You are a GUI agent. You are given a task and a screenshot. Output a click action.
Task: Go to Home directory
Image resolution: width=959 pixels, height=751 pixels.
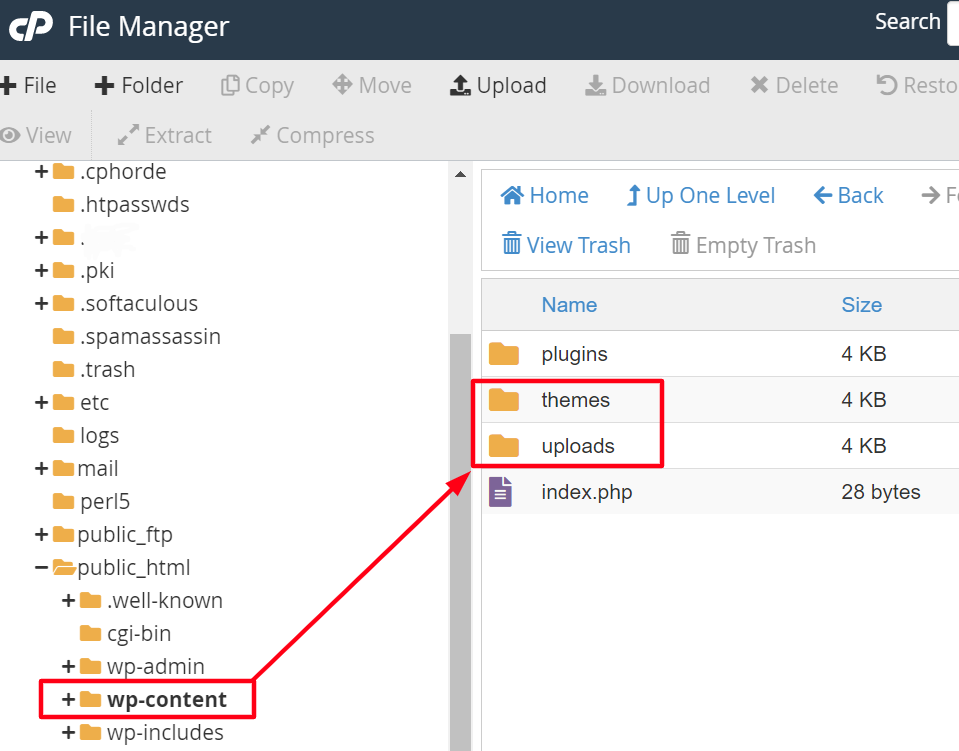(544, 196)
